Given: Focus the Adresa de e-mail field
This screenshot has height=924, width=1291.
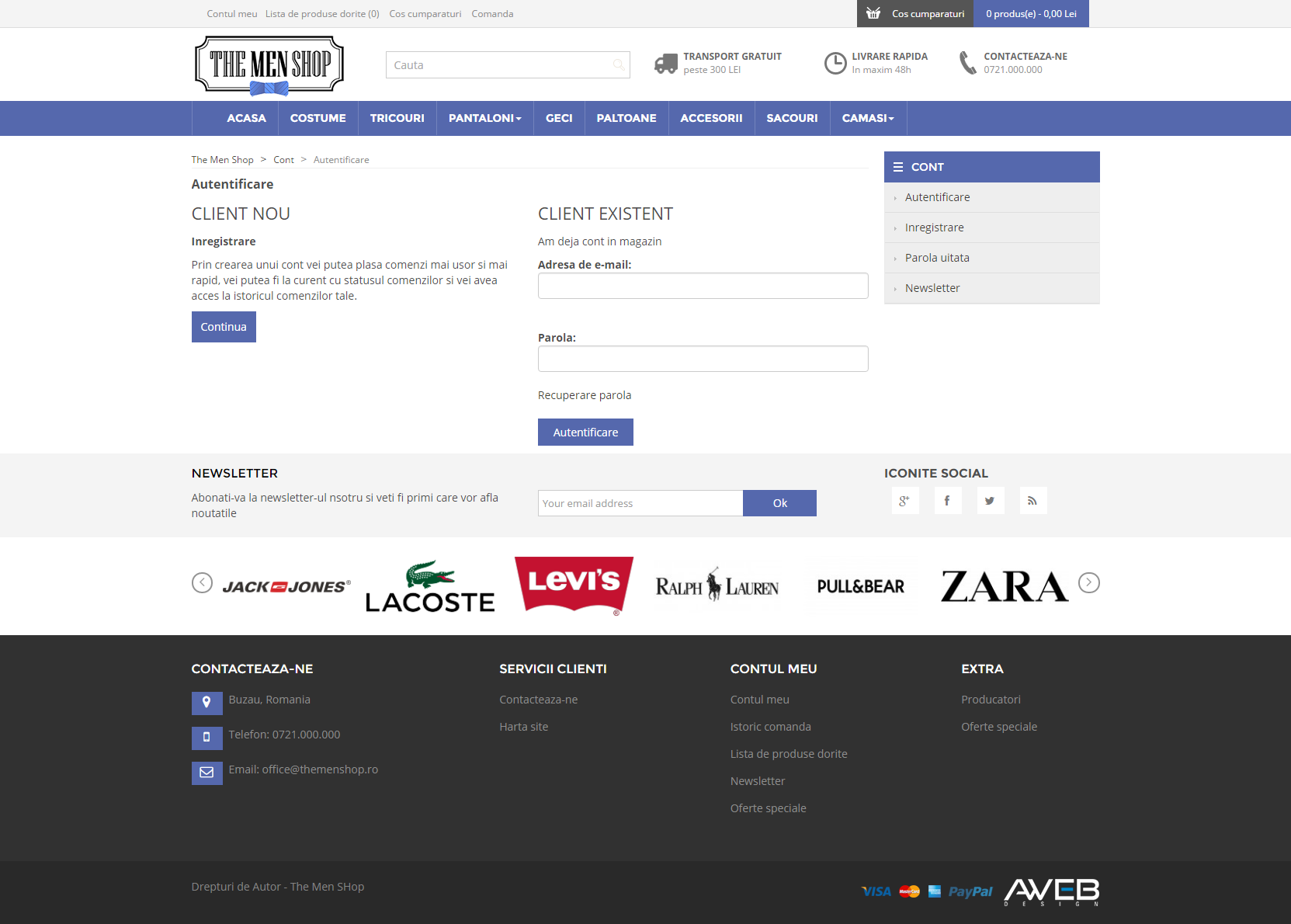Looking at the screenshot, I should click(703, 286).
